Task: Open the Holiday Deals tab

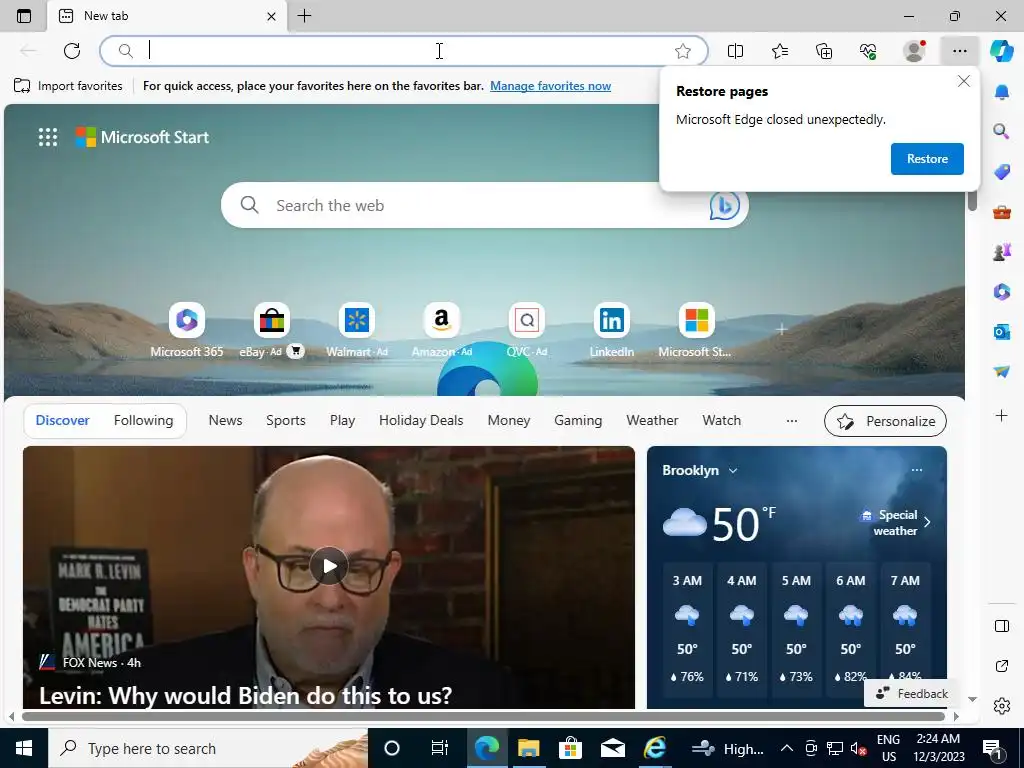Action: (x=421, y=421)
